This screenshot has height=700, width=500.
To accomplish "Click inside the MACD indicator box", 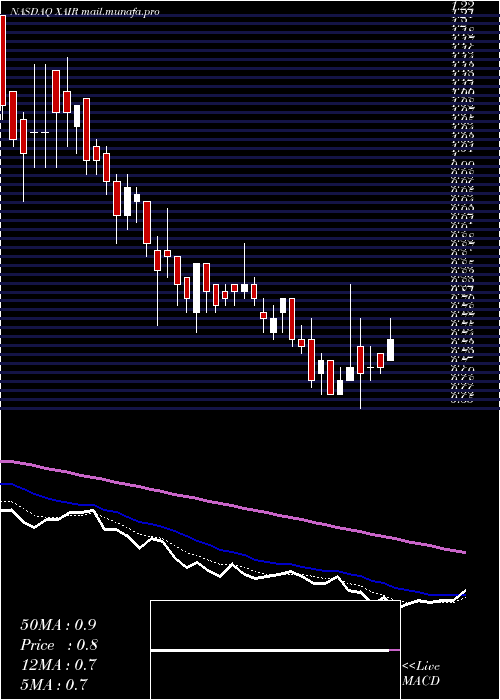I will (275, 650).
